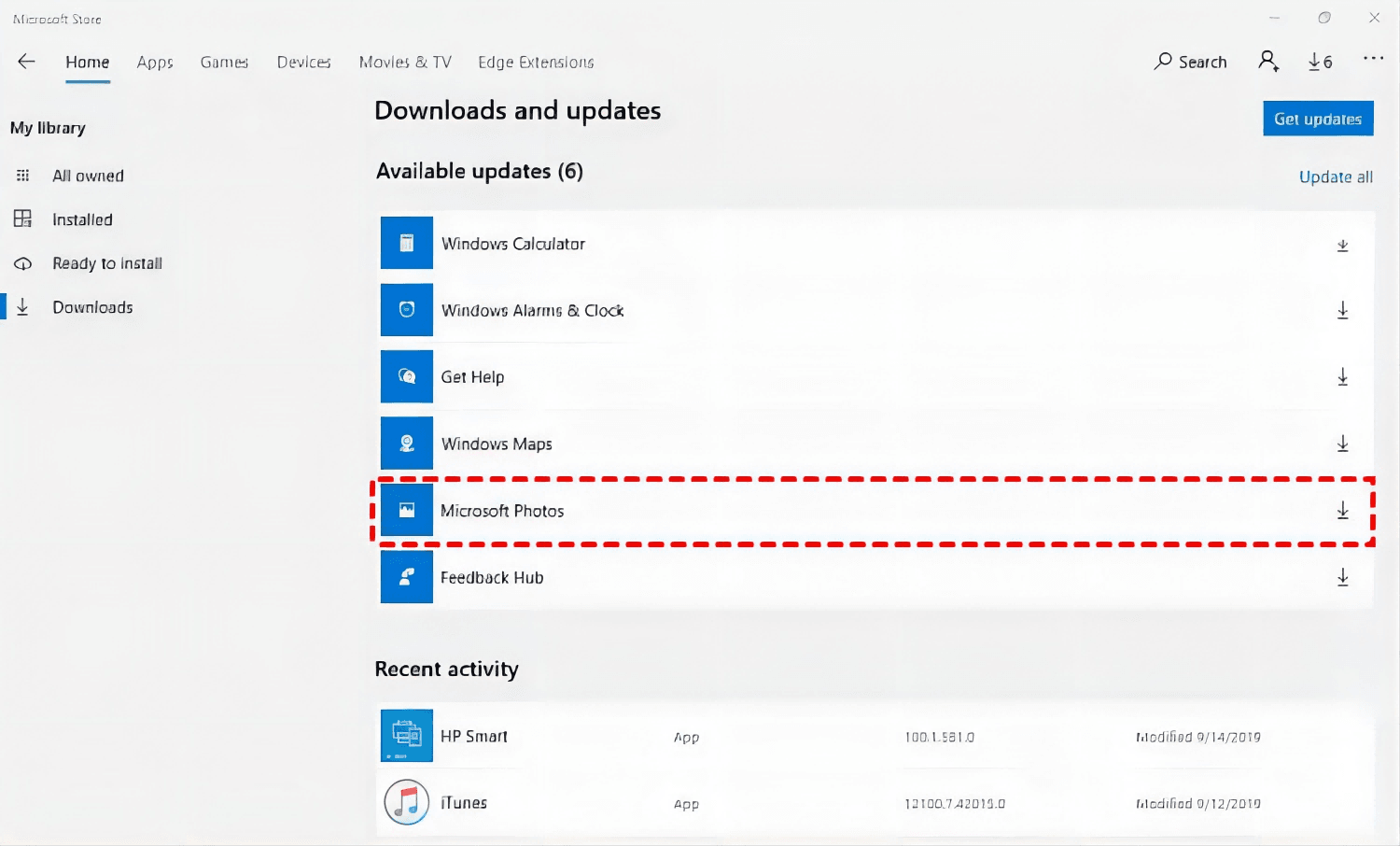1400x846 pixels.
Task: Download the Feedback Hub update
Action: [1342, 578]
